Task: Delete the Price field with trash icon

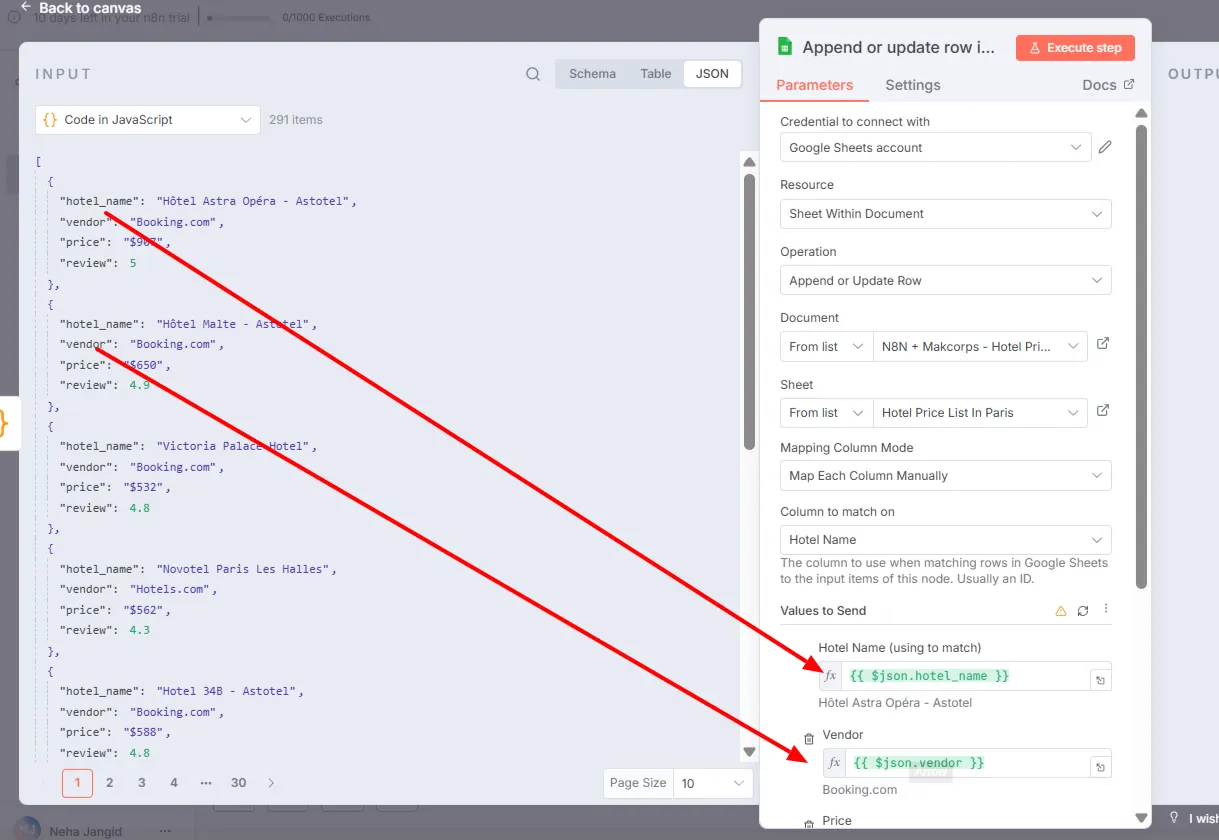Action: (x=809, y=825)
